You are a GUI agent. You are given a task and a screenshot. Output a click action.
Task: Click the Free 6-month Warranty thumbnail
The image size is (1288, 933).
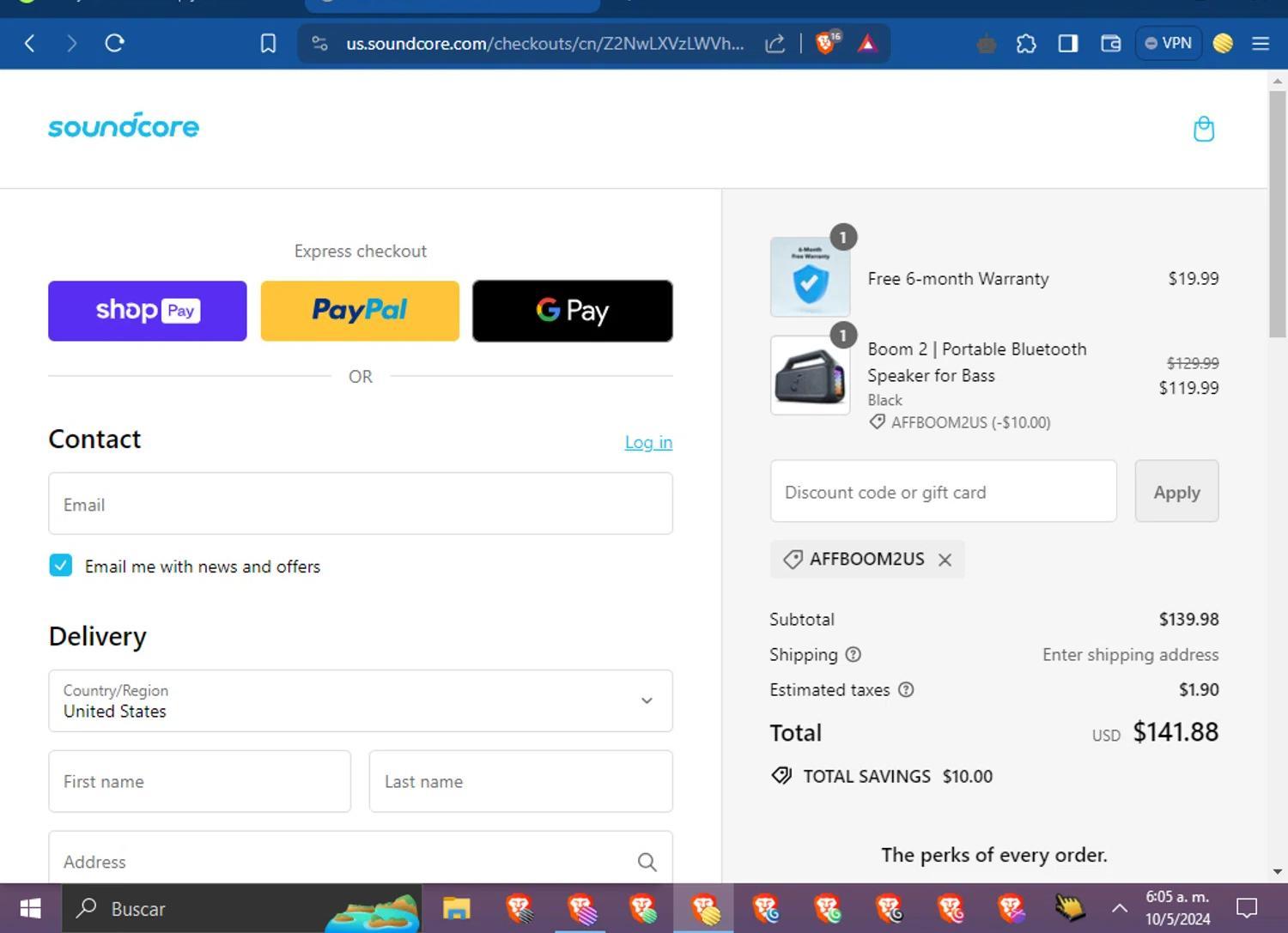pos(811,277)
